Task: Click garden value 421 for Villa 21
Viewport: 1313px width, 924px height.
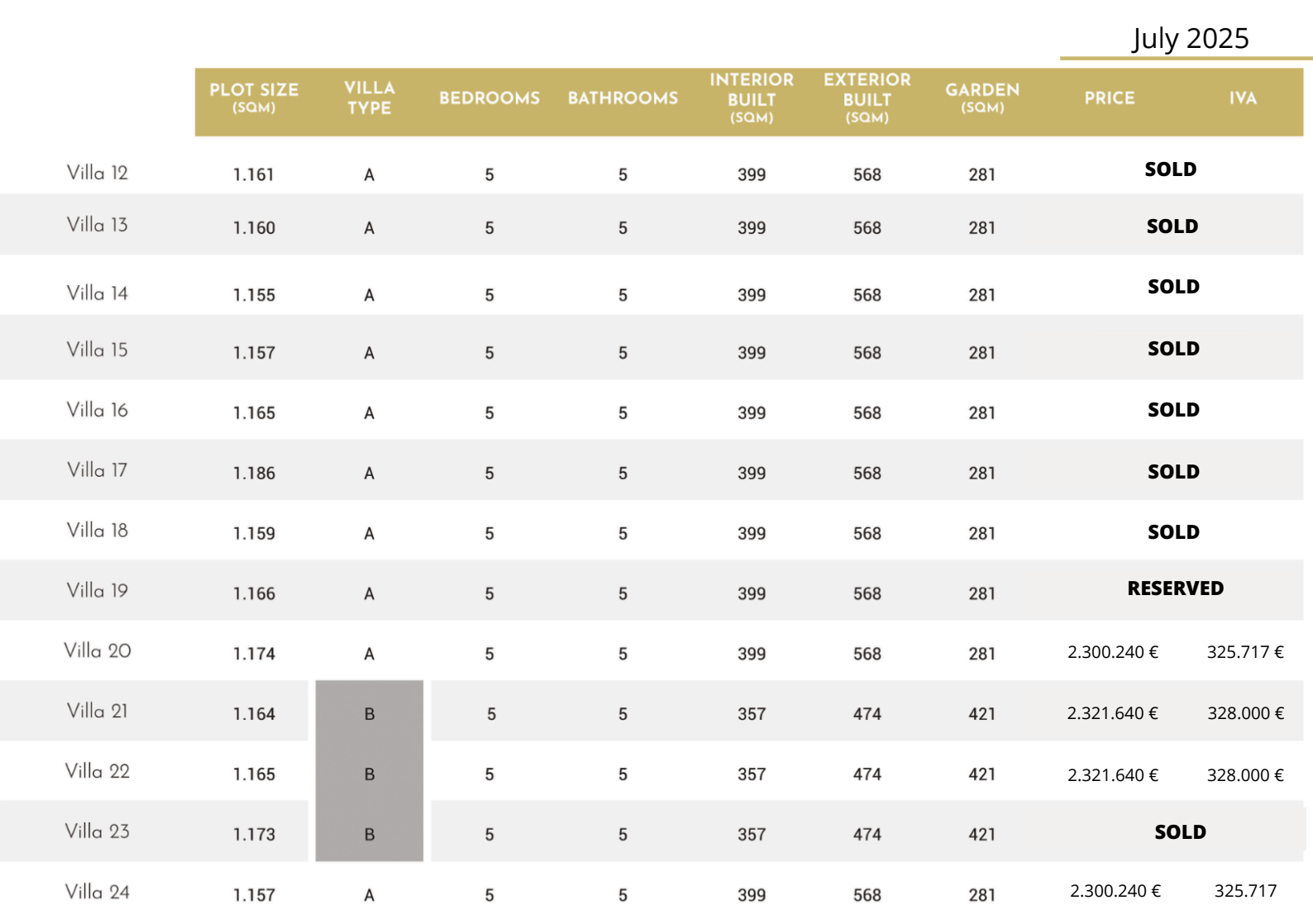Action: (x=982, y=714)
